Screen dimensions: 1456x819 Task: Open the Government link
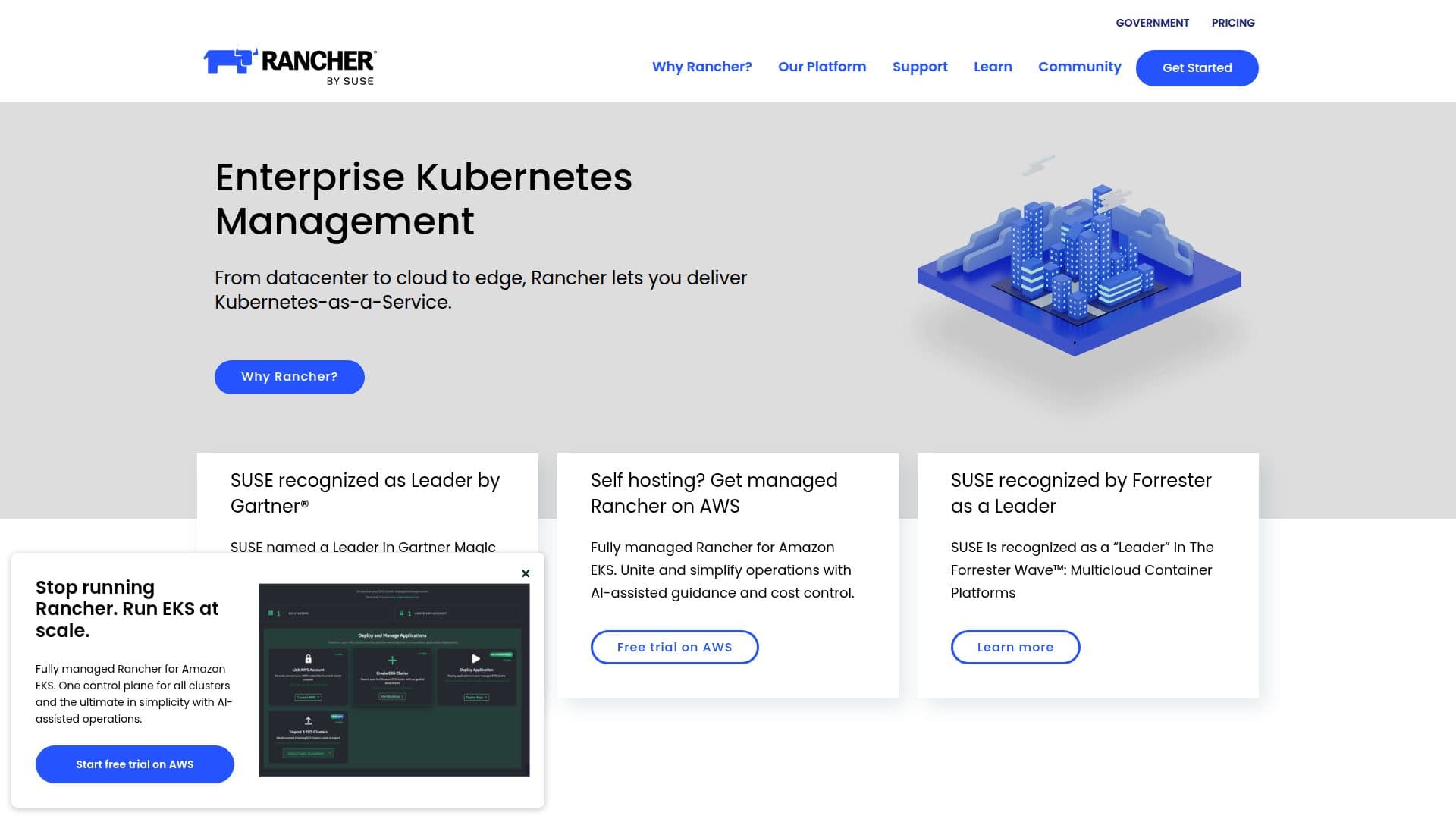click(1152, 23)
